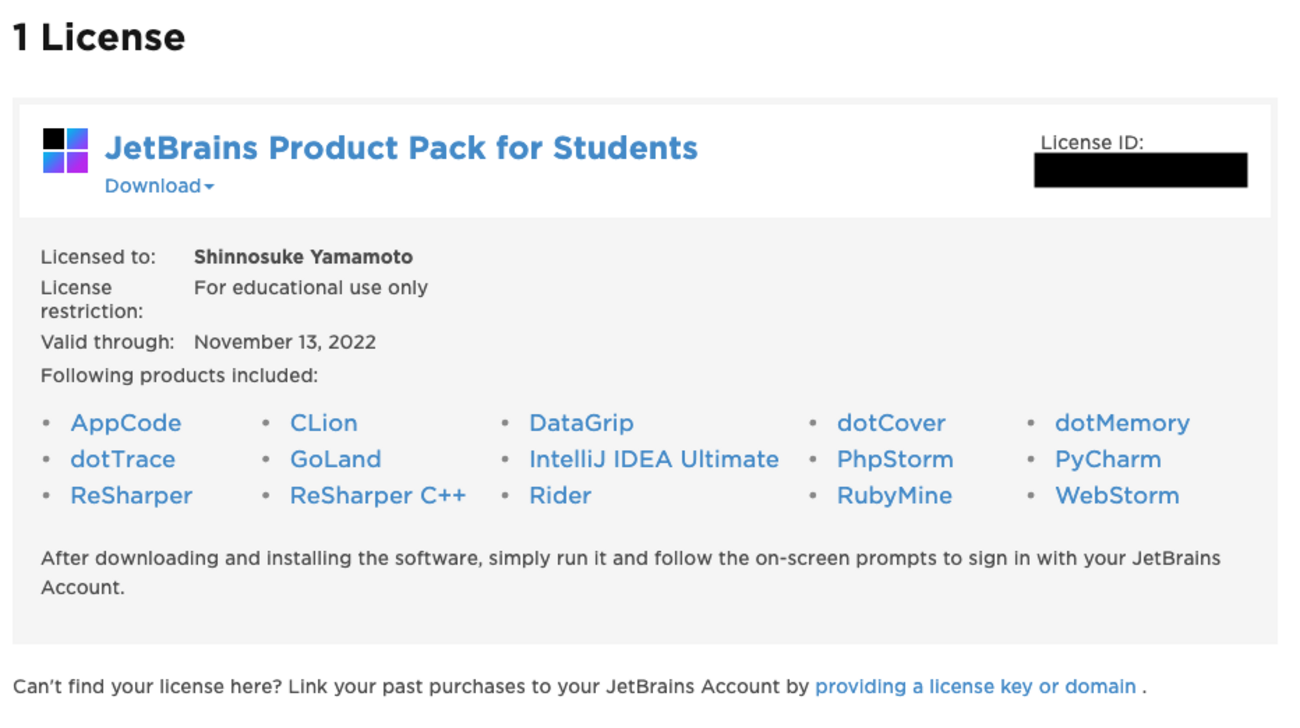Open JetBrains Product Pack for Students title
Image resolution: width=1300 pixels, height=728 pixels.
pos(401,148)
